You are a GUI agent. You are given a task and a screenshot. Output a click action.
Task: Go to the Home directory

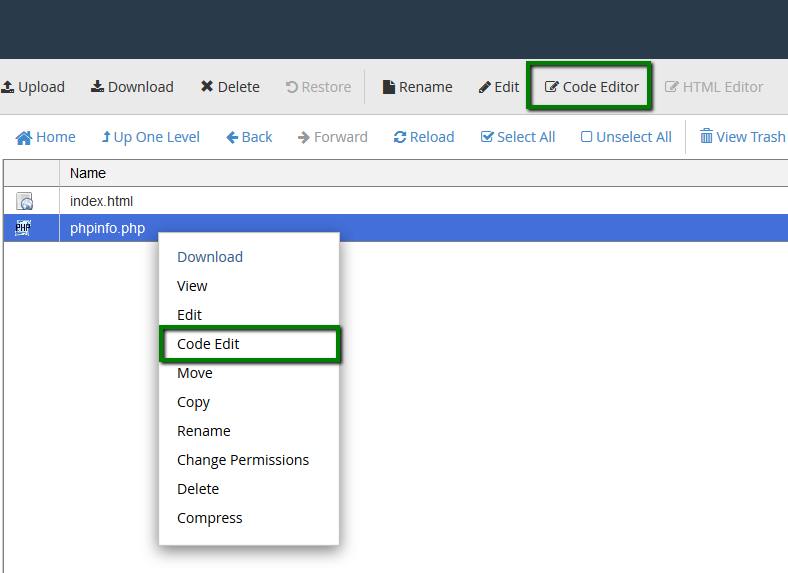pyautogui.click(x=46, y=137)
